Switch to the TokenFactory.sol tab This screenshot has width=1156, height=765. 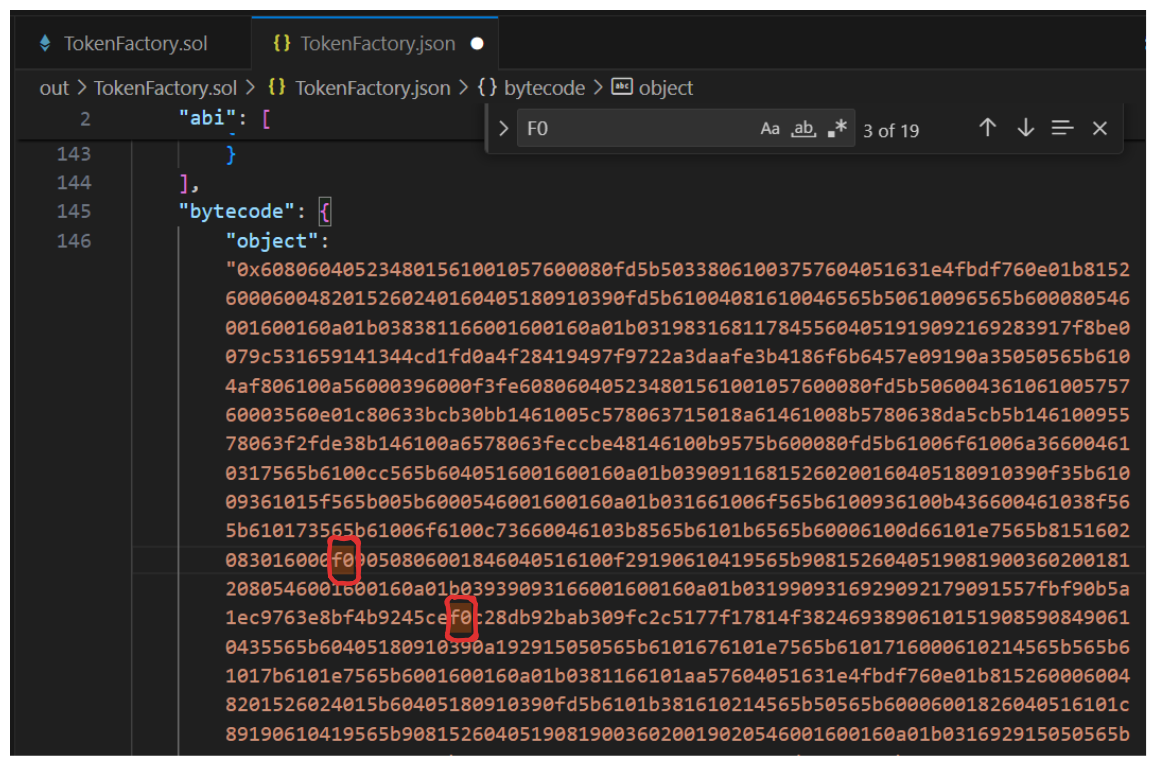[135, 44]
